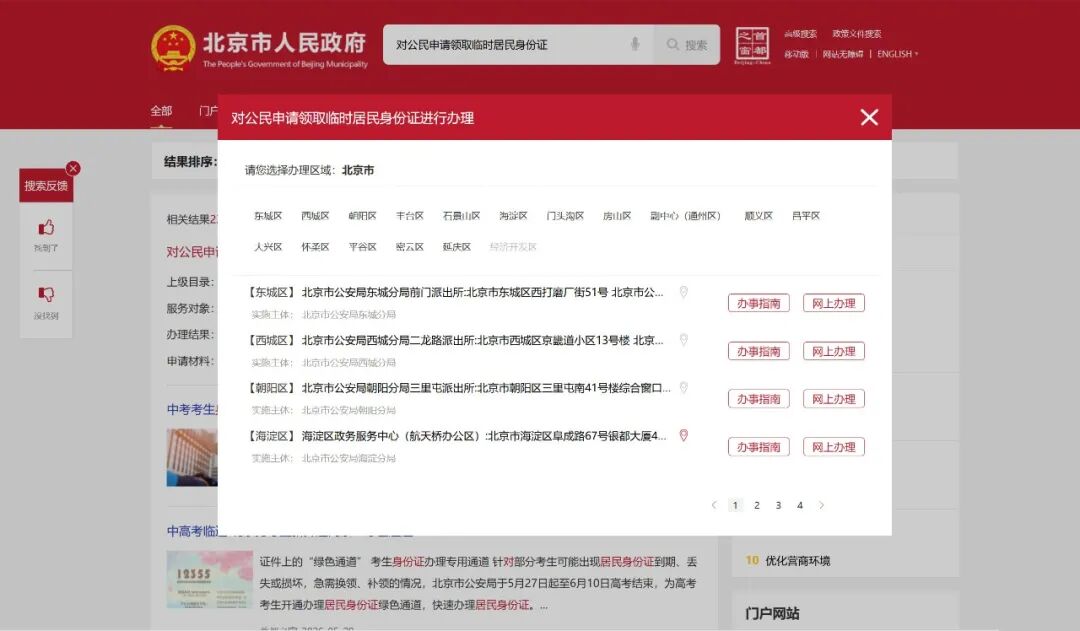Click the 北京市人民政府 site title
The image size is (1080, 631).
coord(284,42)
